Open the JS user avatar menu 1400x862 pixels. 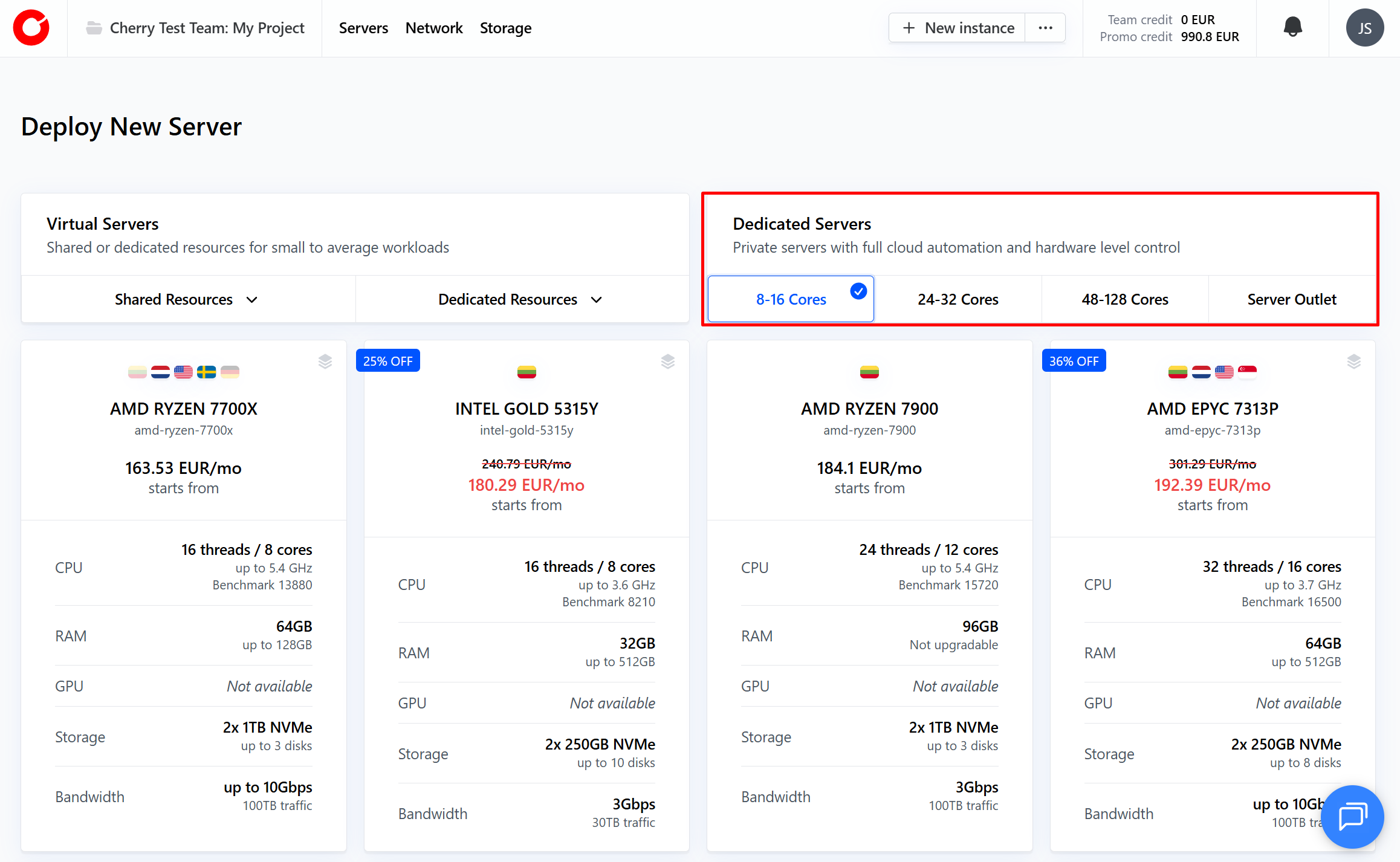[1364, 28]
